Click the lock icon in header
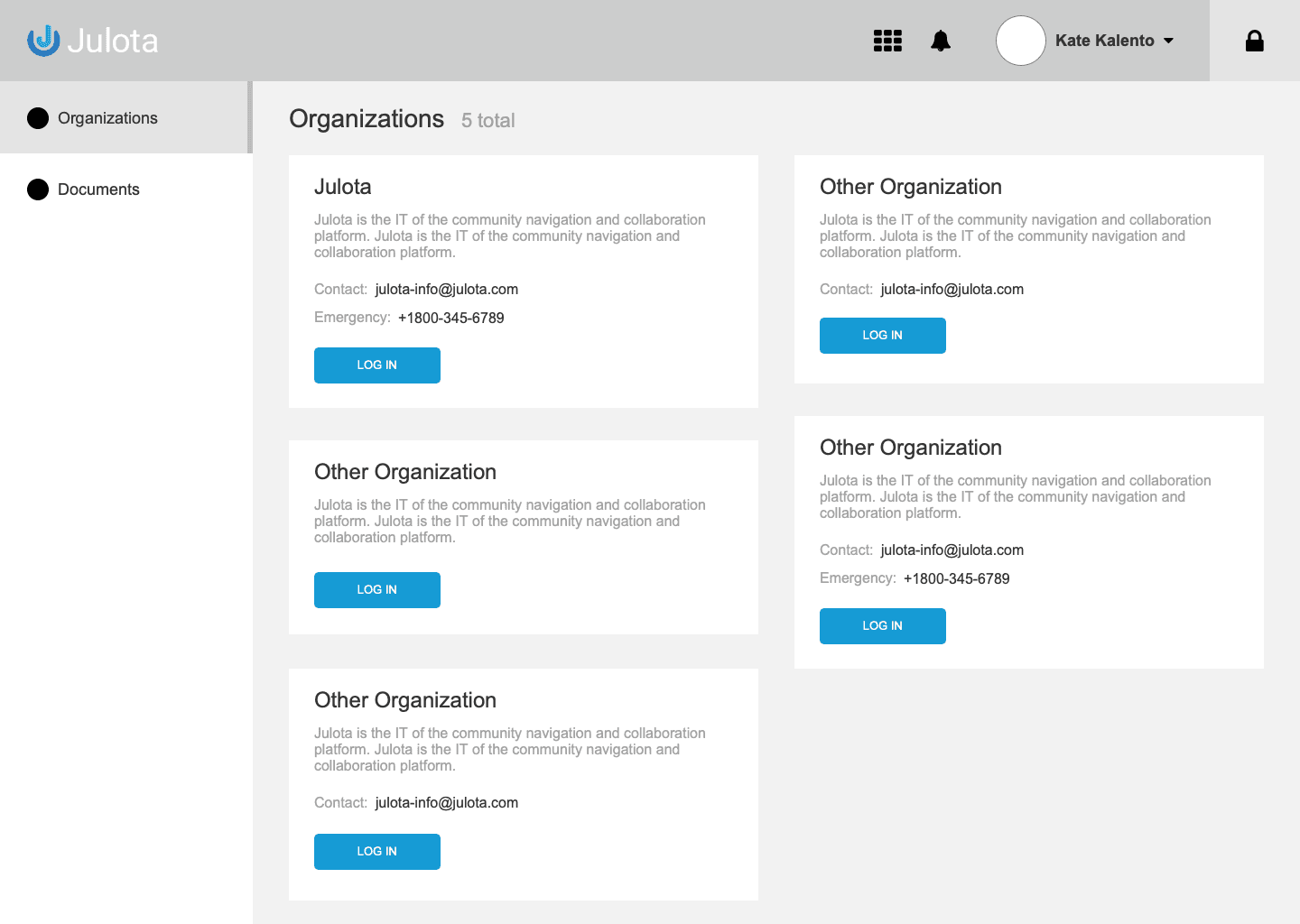1300x924 pixels. 1255,41
